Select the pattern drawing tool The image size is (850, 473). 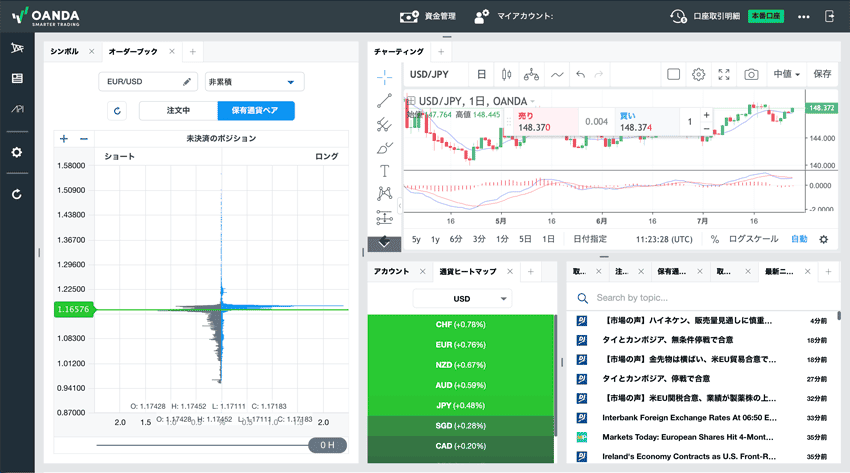click(384, 193)
